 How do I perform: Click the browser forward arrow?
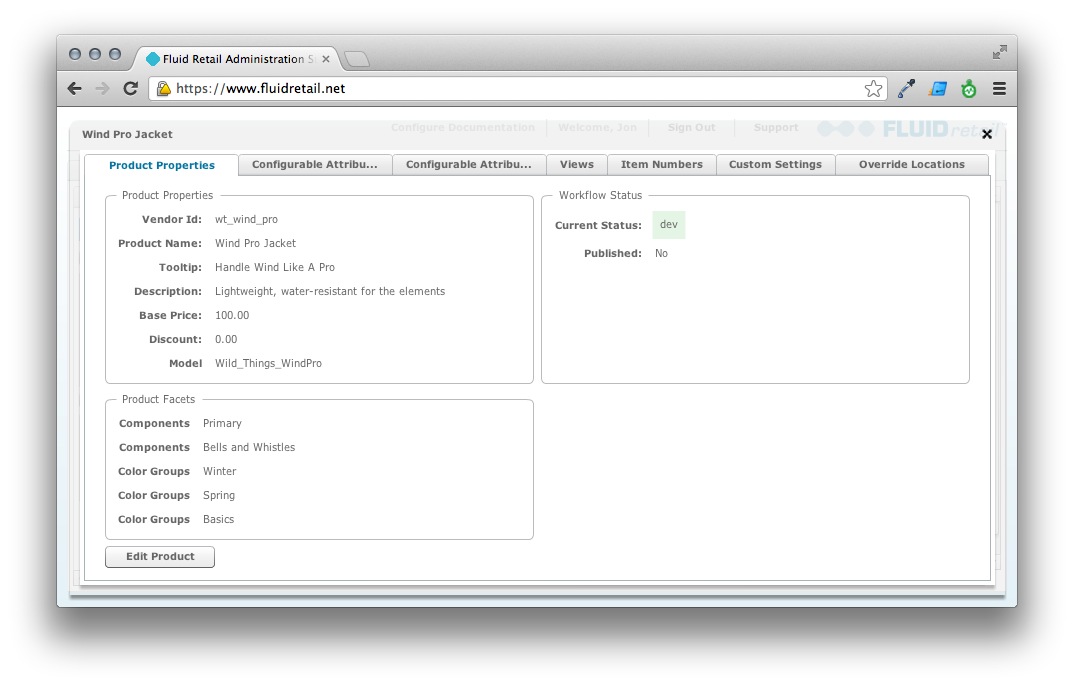pyautogui.click(x=102, y=88)
